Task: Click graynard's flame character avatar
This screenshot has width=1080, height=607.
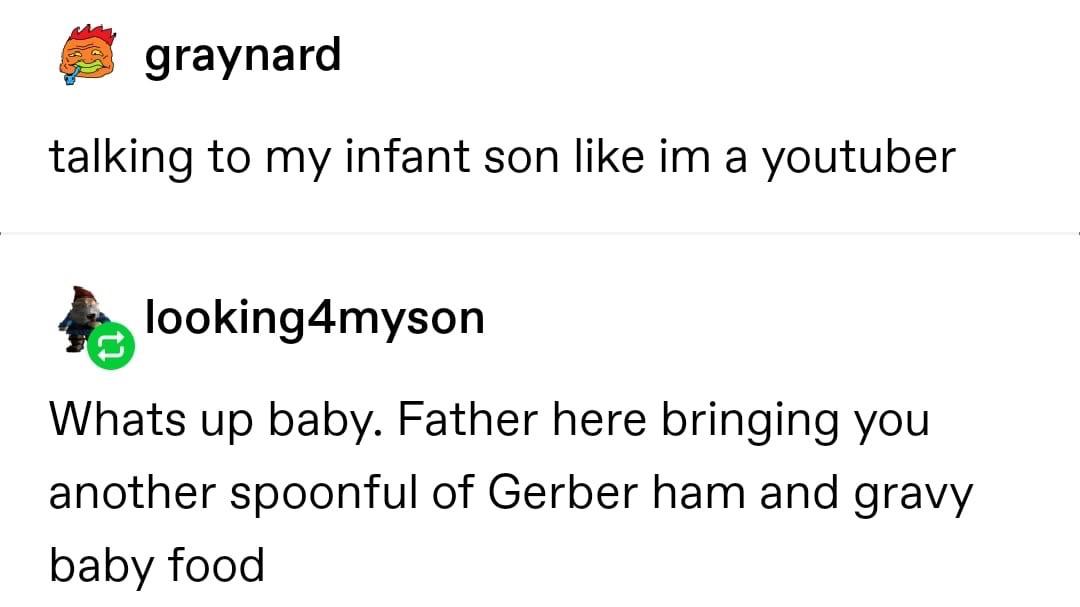Action: click(83, 58)
